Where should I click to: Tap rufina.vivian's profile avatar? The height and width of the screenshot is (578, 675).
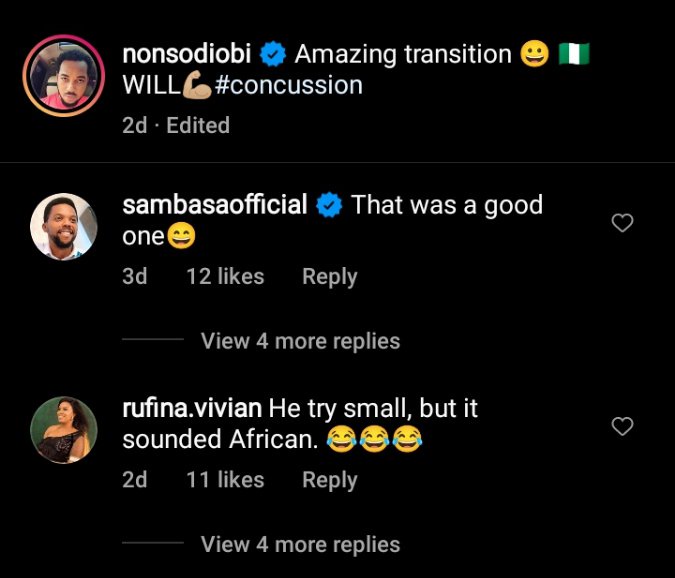pos(63,430)
